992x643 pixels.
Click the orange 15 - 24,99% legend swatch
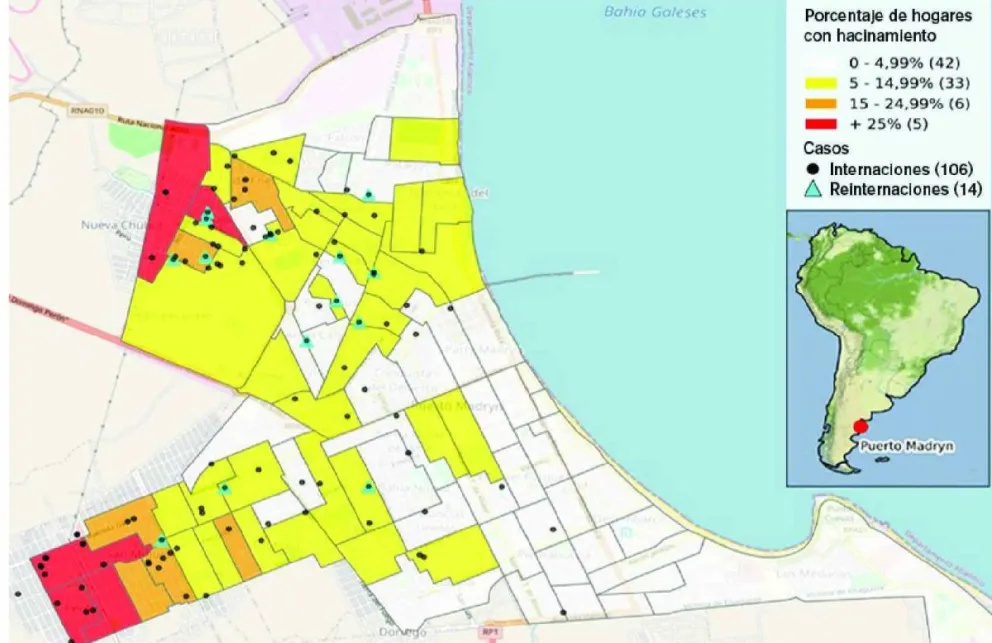(x=821, y=103)
